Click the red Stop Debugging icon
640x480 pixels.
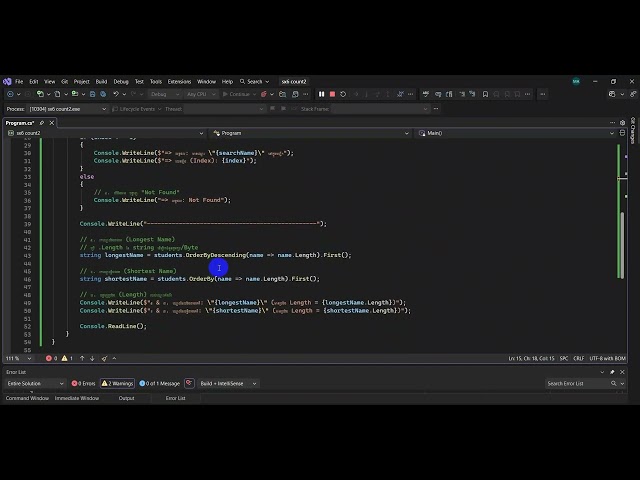pyautogui.click(x=332, y=94)
